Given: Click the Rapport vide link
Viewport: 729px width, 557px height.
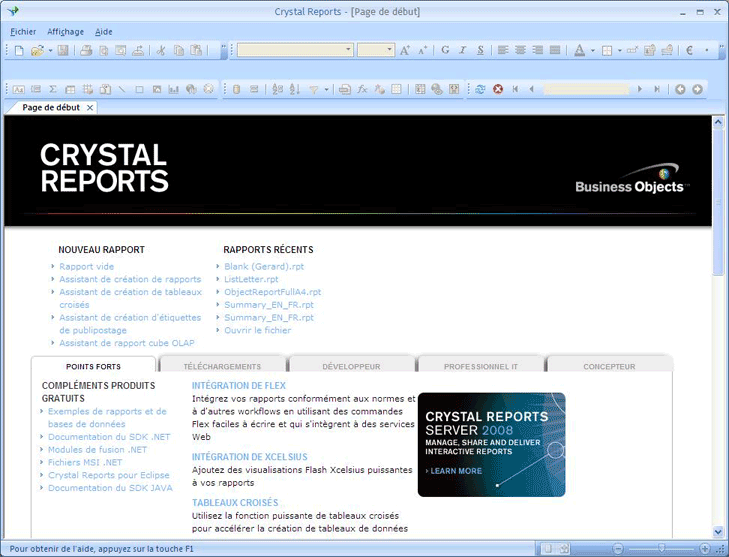Looking at the screenshot, I should 86,266.
